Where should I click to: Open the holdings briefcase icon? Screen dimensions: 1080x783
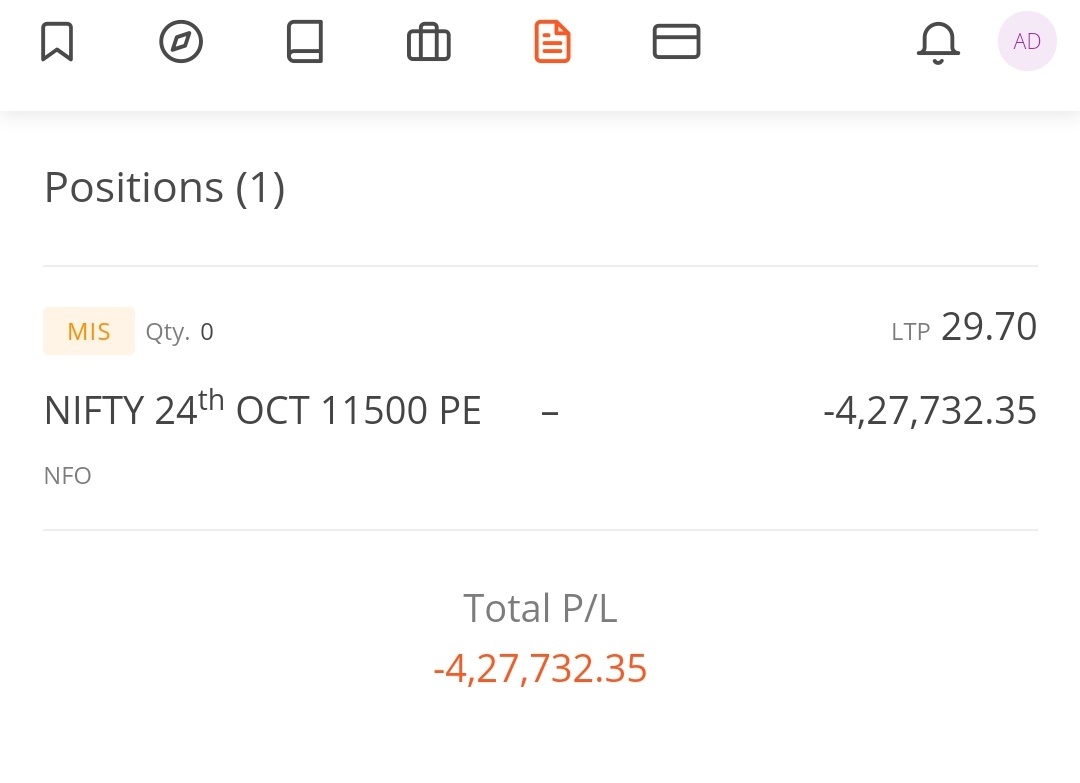point(428,42)
